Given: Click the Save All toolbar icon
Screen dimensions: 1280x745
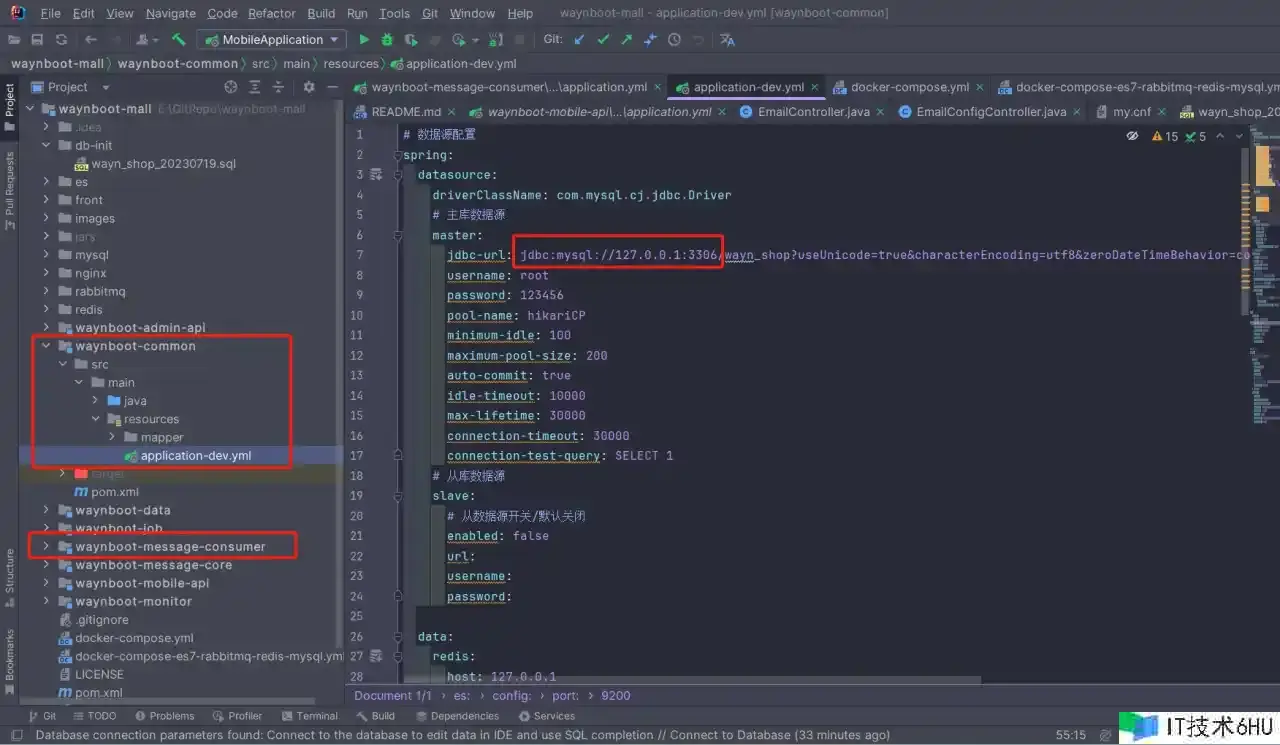Looking at the screenshot, I should [x=37, y=40].
